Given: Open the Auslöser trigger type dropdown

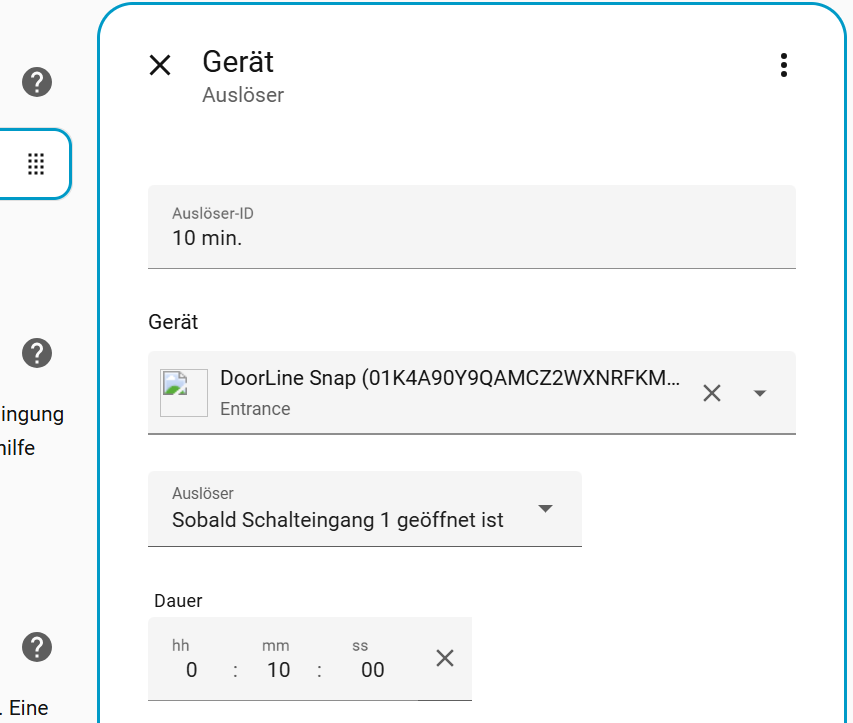Looking at the screenshot, I should click(x=340, y=509).
